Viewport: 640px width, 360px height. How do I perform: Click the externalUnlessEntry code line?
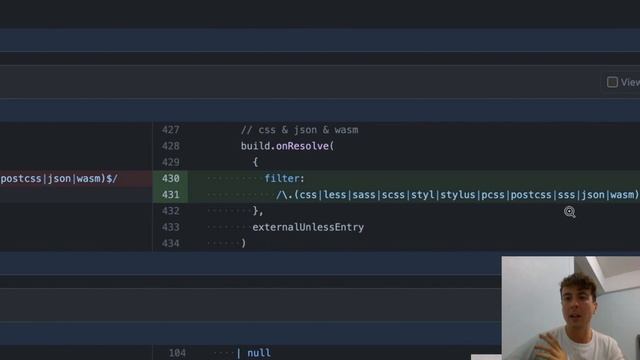point(308,227)
